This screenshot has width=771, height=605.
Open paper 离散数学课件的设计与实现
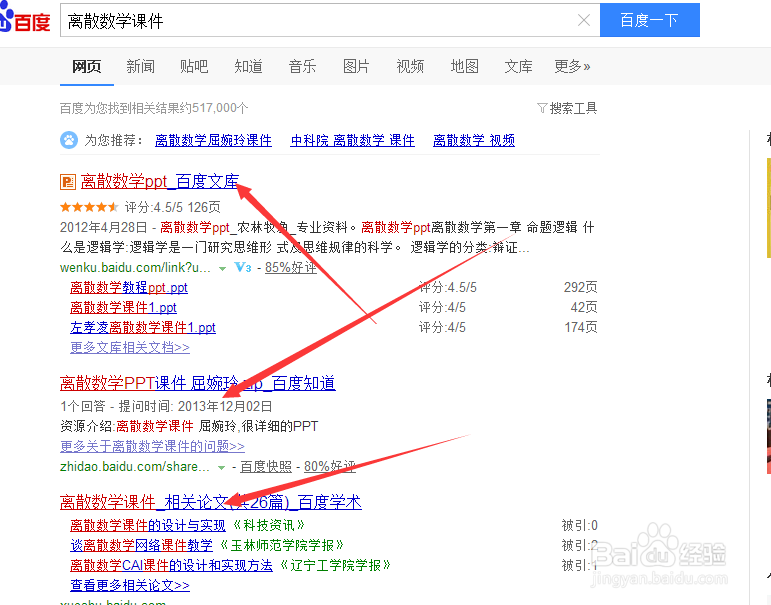point(148,525)
